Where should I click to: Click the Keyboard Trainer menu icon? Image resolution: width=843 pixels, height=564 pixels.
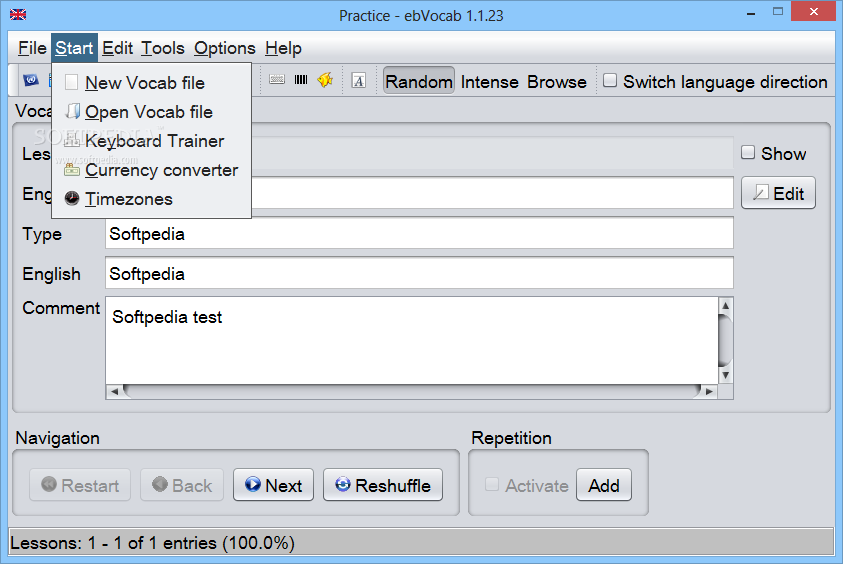tap(72, 141)
